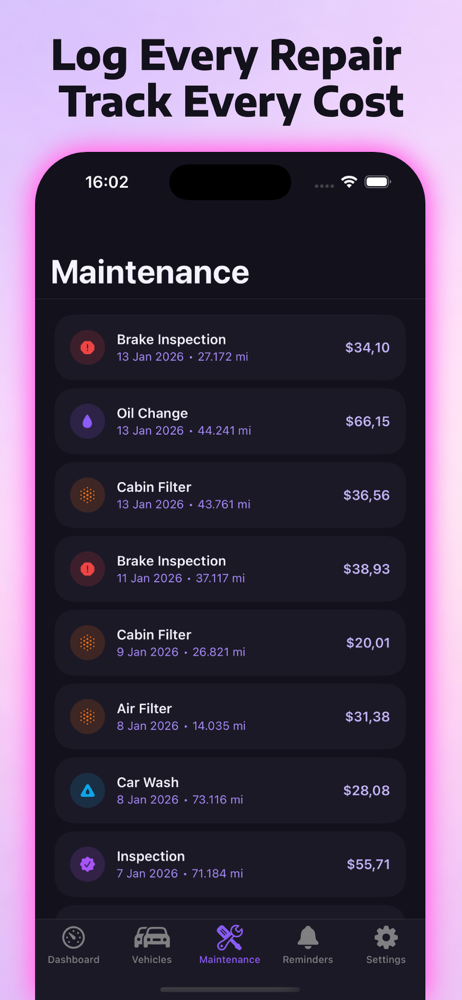
Task: Select the Maintenance tab
Action: click(230, 945)
